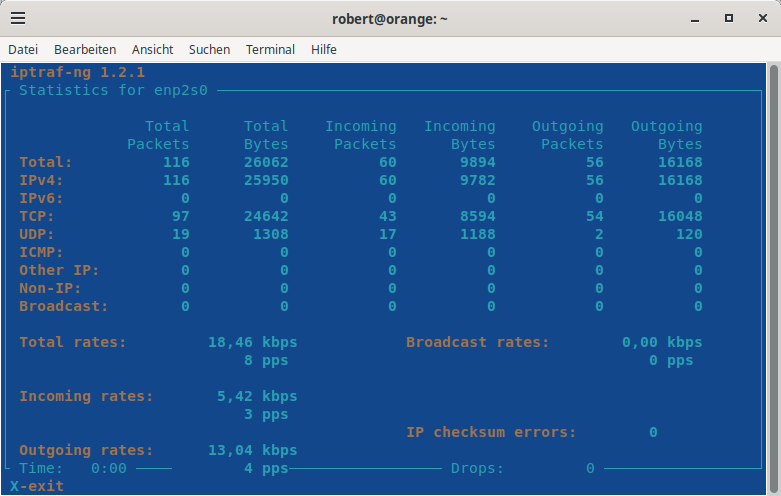The height and width of the screenshot is (496, 781).
Task: Close the robert@orange terminal window
Action: pyautogui.click(x=761, y=19)
